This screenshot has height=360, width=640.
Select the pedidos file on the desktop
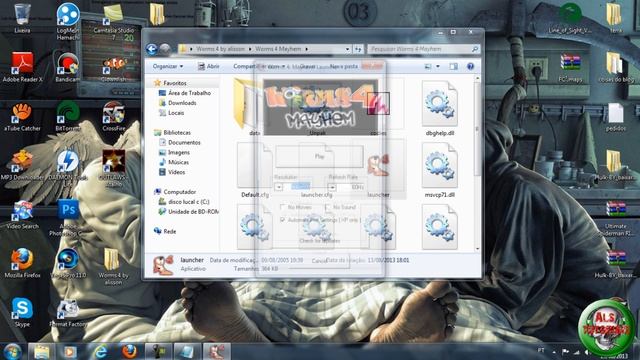[616, 117]
